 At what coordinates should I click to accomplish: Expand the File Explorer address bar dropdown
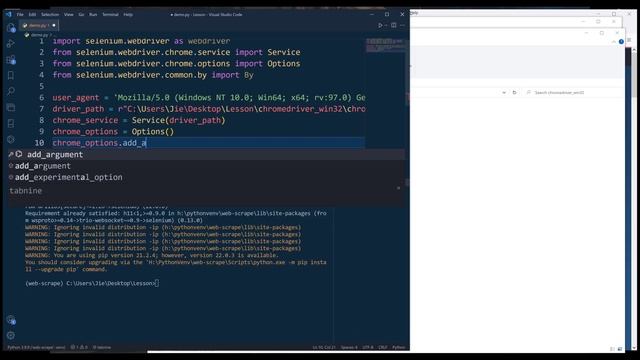click(504, 93)
